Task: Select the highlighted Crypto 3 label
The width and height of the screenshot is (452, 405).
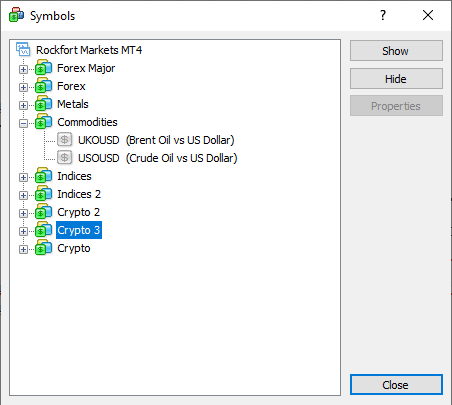Action: [x=79, y=230]
